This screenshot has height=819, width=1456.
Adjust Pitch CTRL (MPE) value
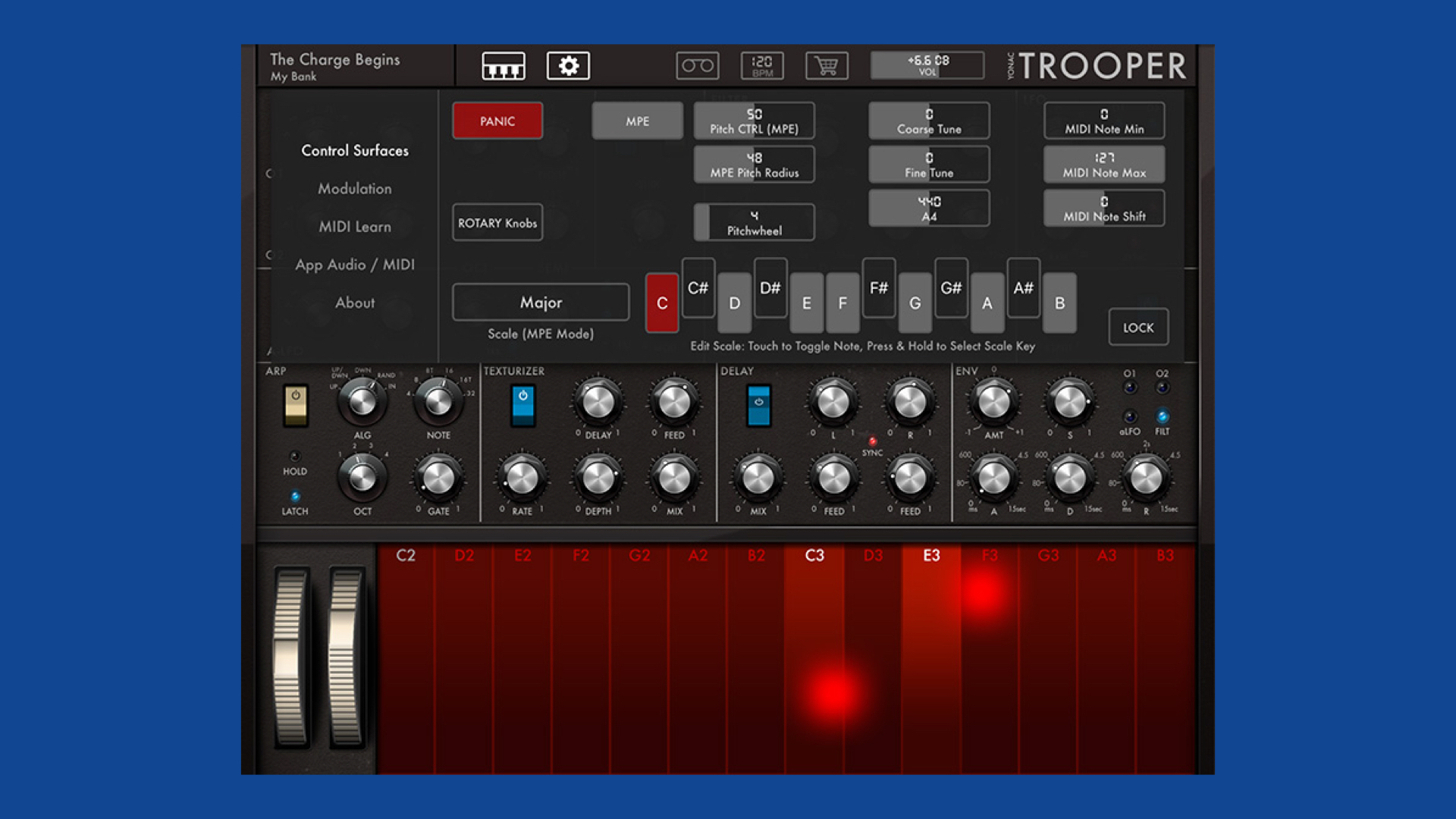pyautogui.click(x=755, y=121)
